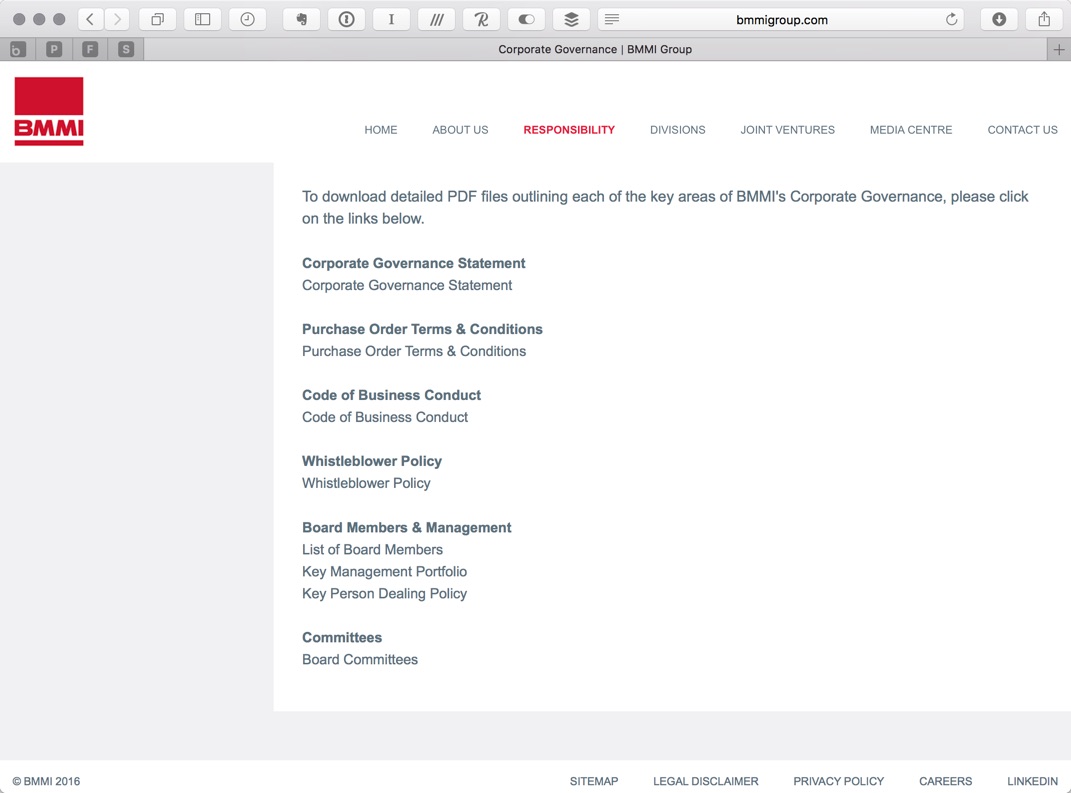This screenshot has height=793, width=1071.
Task: Switch to the pinned 'F' tab
Action: point(89,49)
